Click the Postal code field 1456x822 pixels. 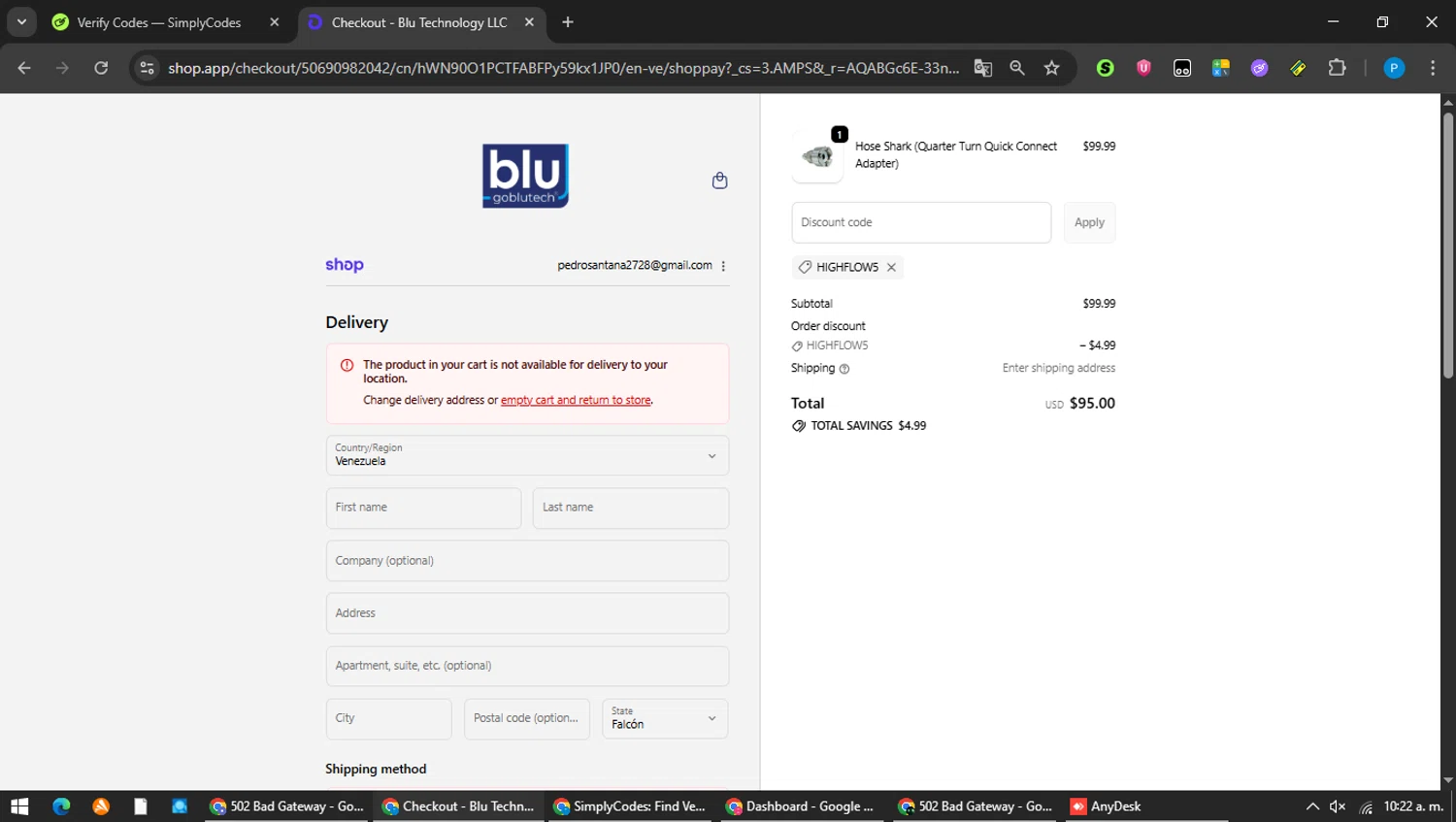527,719
